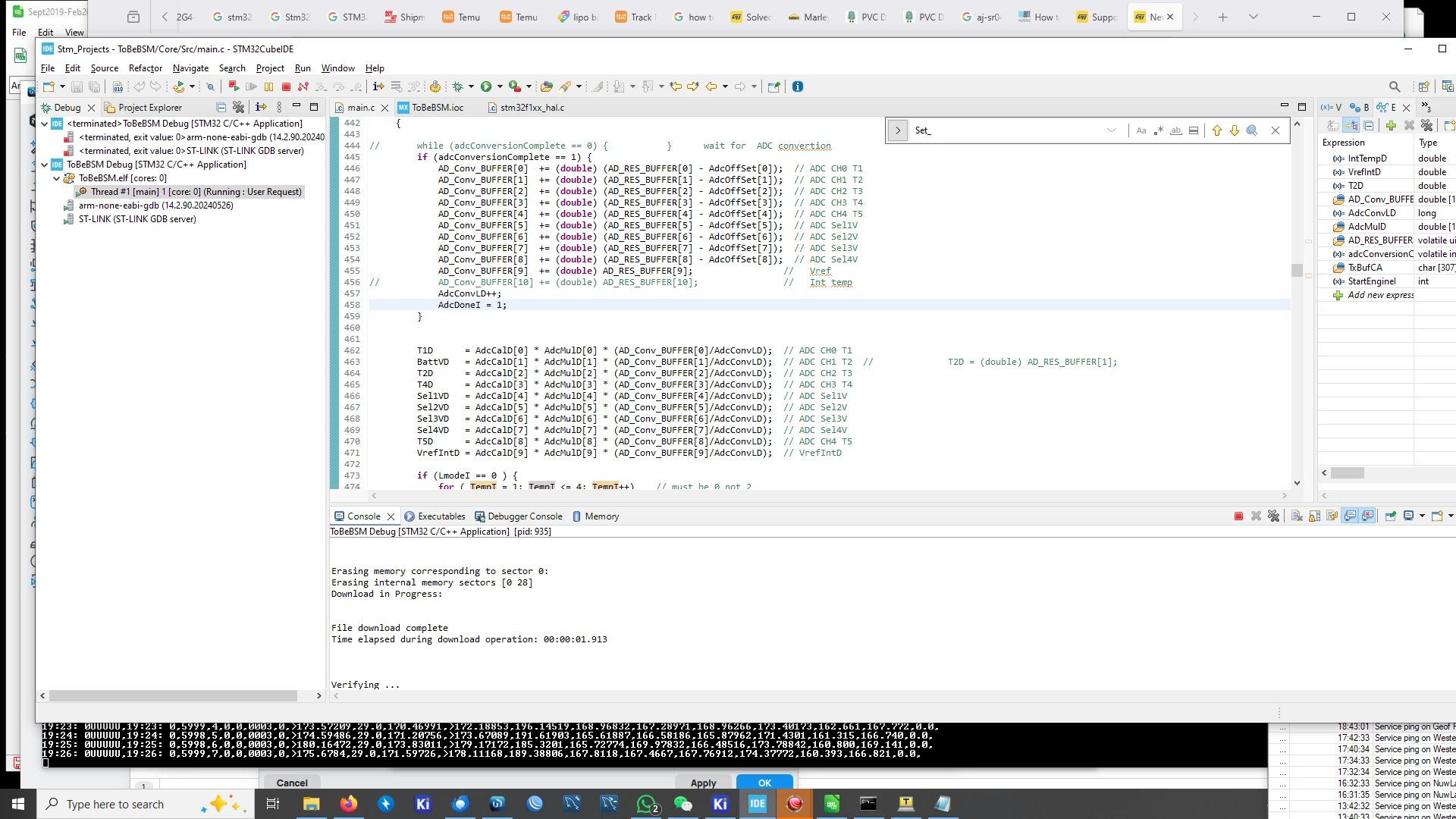Click Terminate red square in Console toolbar
1456x819 pixels.
(1238, 516)
